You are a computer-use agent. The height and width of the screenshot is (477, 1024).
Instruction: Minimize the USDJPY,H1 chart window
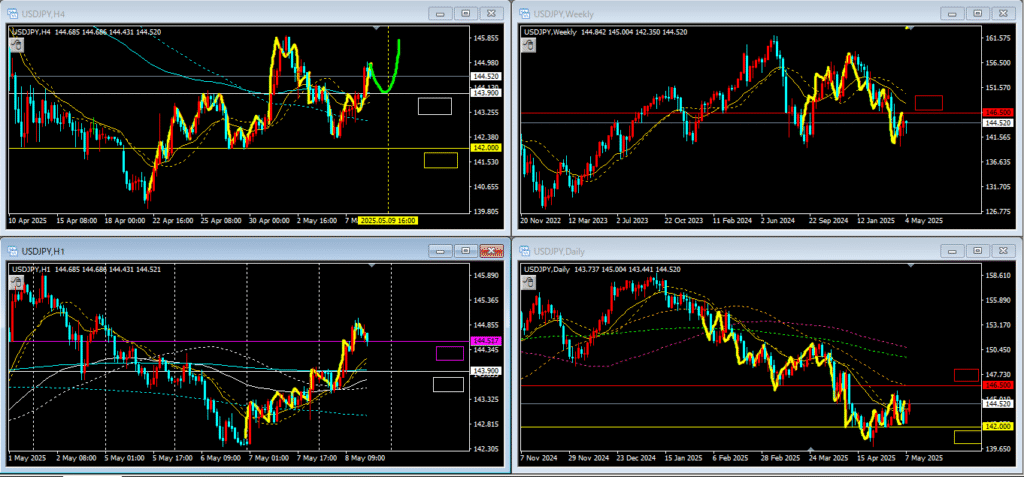441,251
